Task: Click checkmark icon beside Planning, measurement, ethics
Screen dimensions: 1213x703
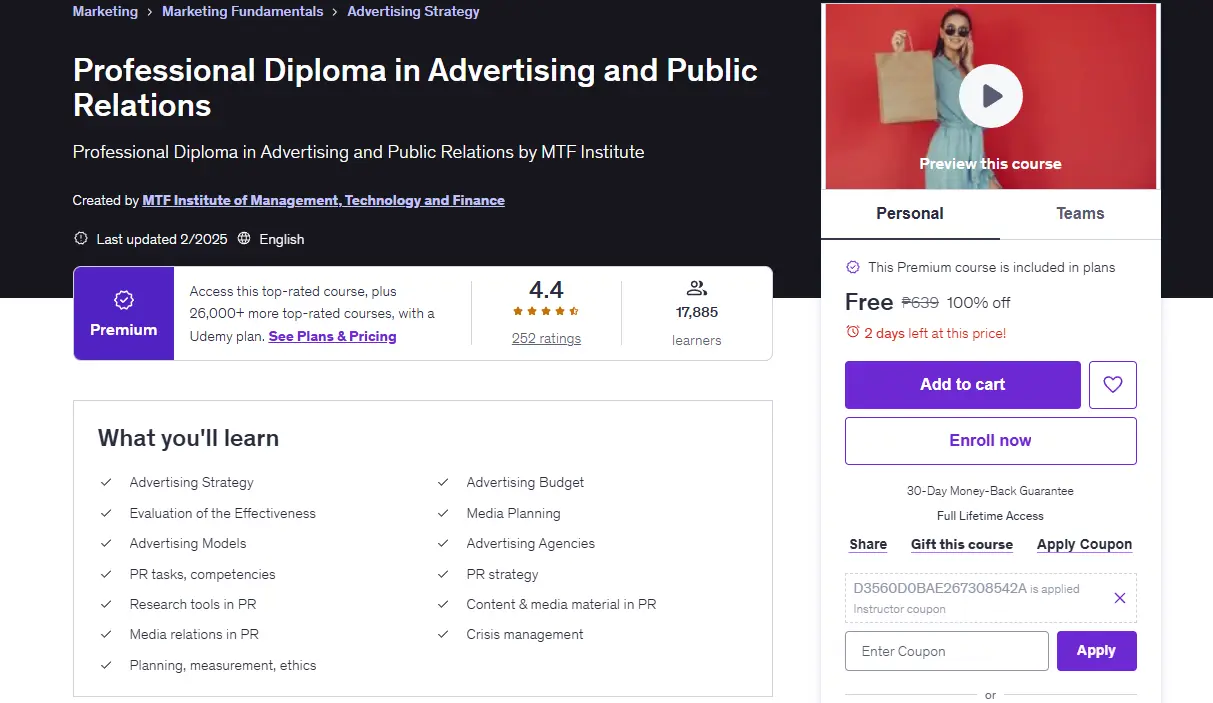Action: click(106, 665)
